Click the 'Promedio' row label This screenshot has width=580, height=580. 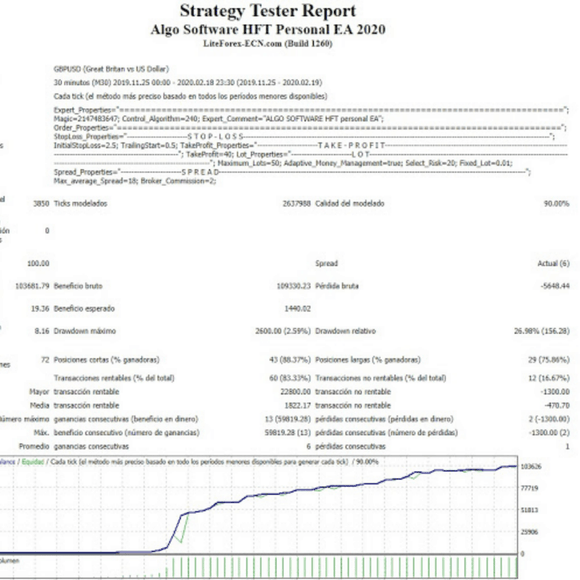pyautogui.click(x=34, y=446)
